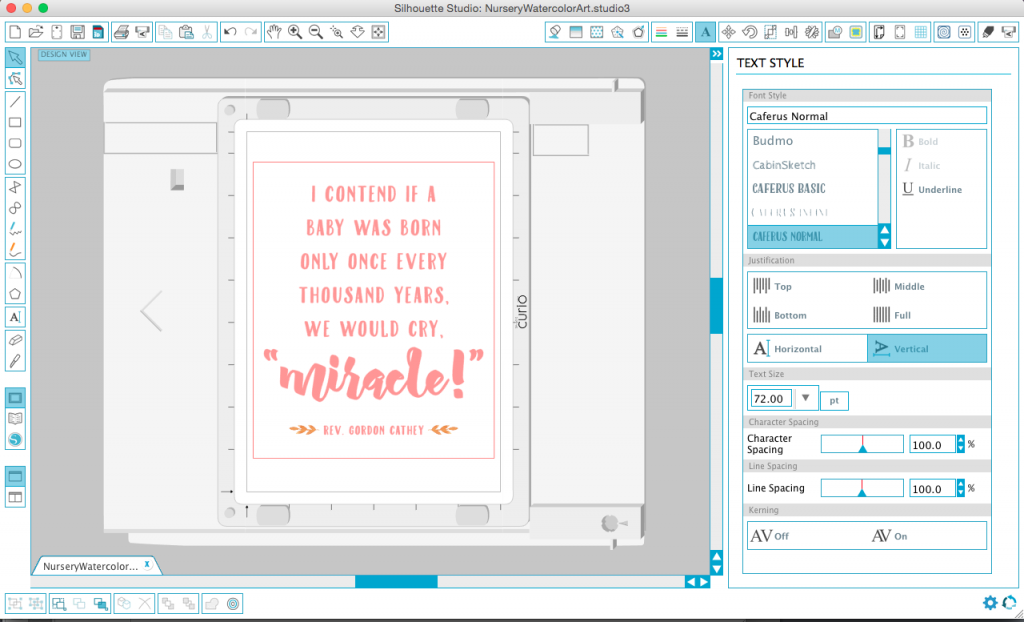
Task: Select the Text tool in left toolbar
Action: pyautogui.click(x=15, y=317)
